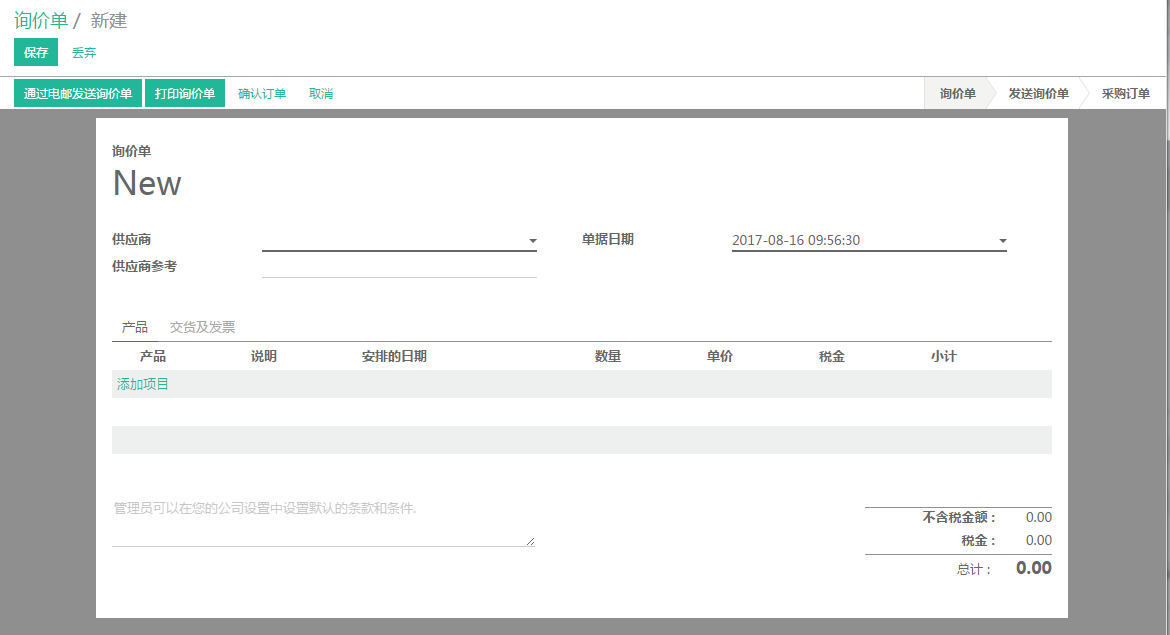The image size is (1170, 635).
Task: Click the 取消 button in the action bar
Action: coord(321,94)
